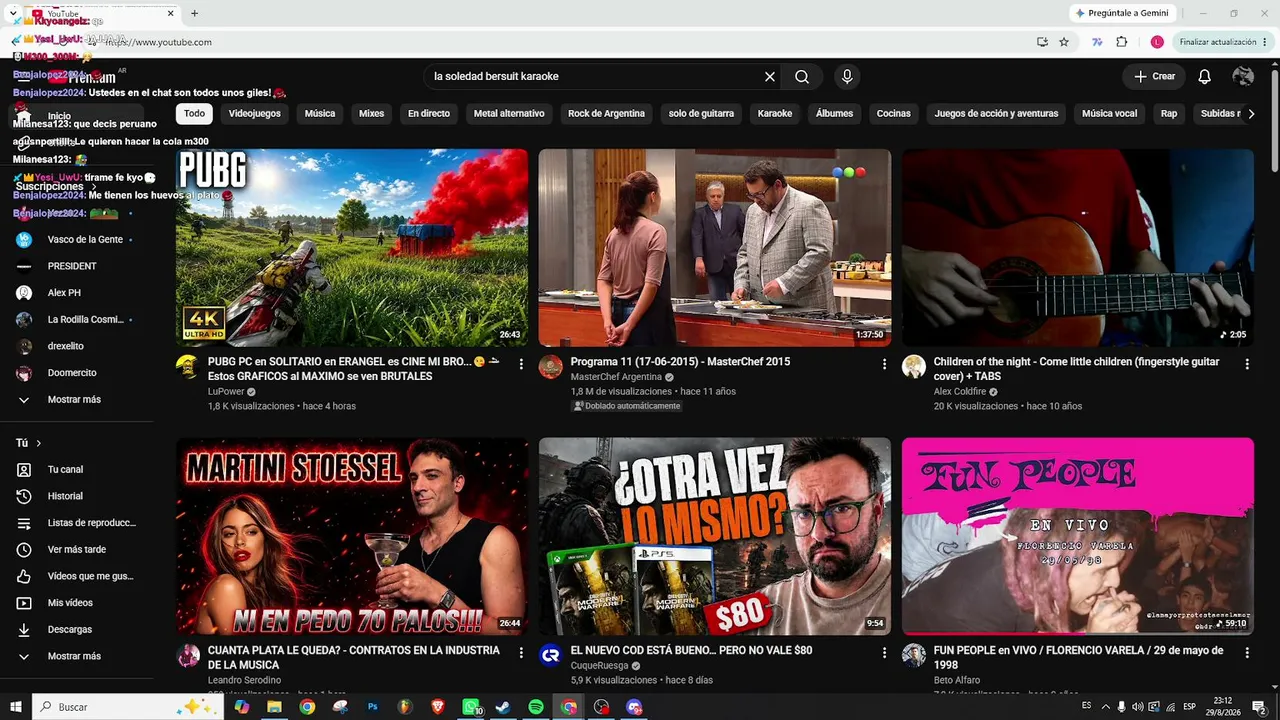Image resolution: width=1280 pixels, height=720 pixels.
Task: Expand Mostrar más below Descargas
Action: [x=76, y=657]
